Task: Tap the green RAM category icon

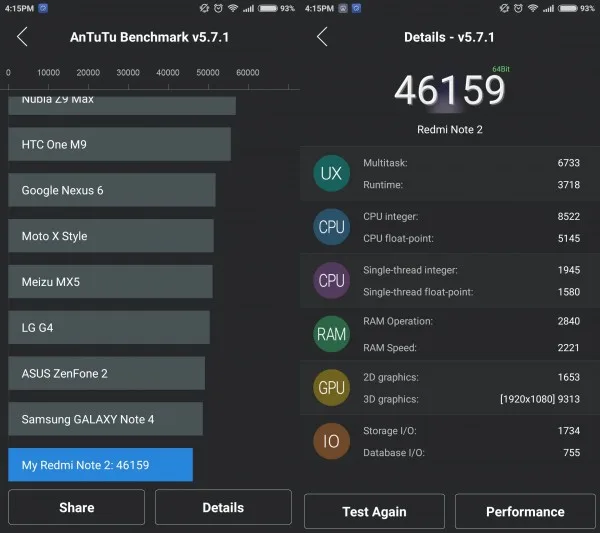Action: click(331, 334)
